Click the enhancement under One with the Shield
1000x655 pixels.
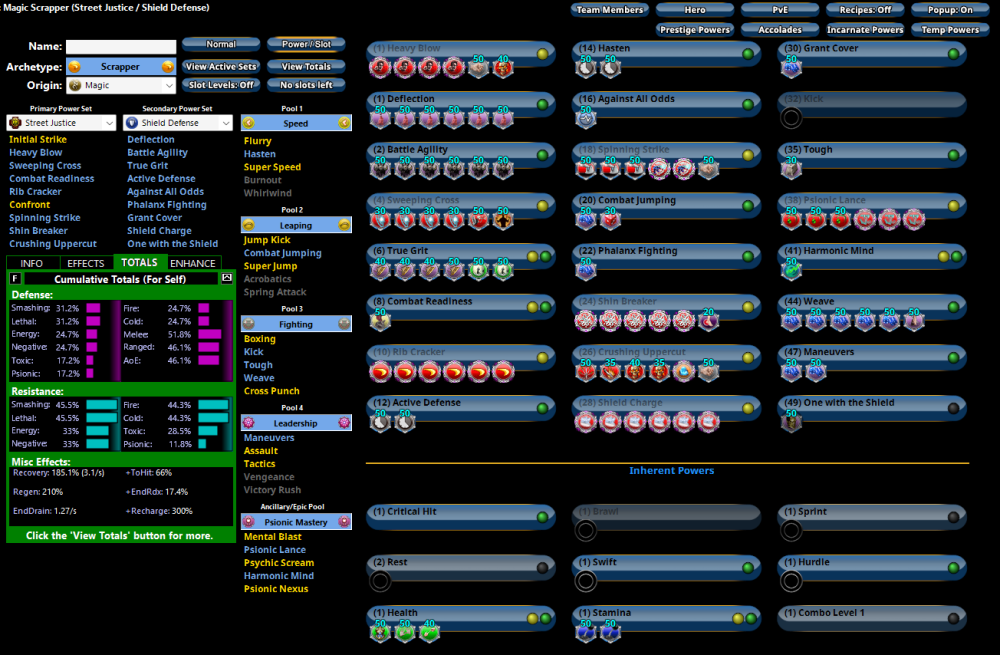[791, 422]
